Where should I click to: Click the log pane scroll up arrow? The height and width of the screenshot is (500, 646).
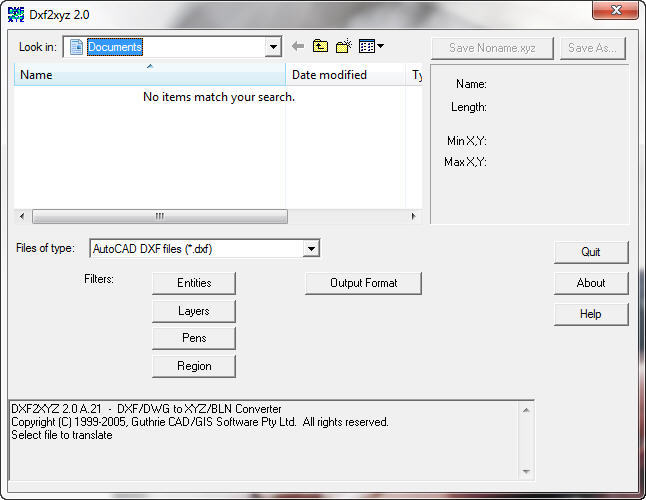click(526, 410)
